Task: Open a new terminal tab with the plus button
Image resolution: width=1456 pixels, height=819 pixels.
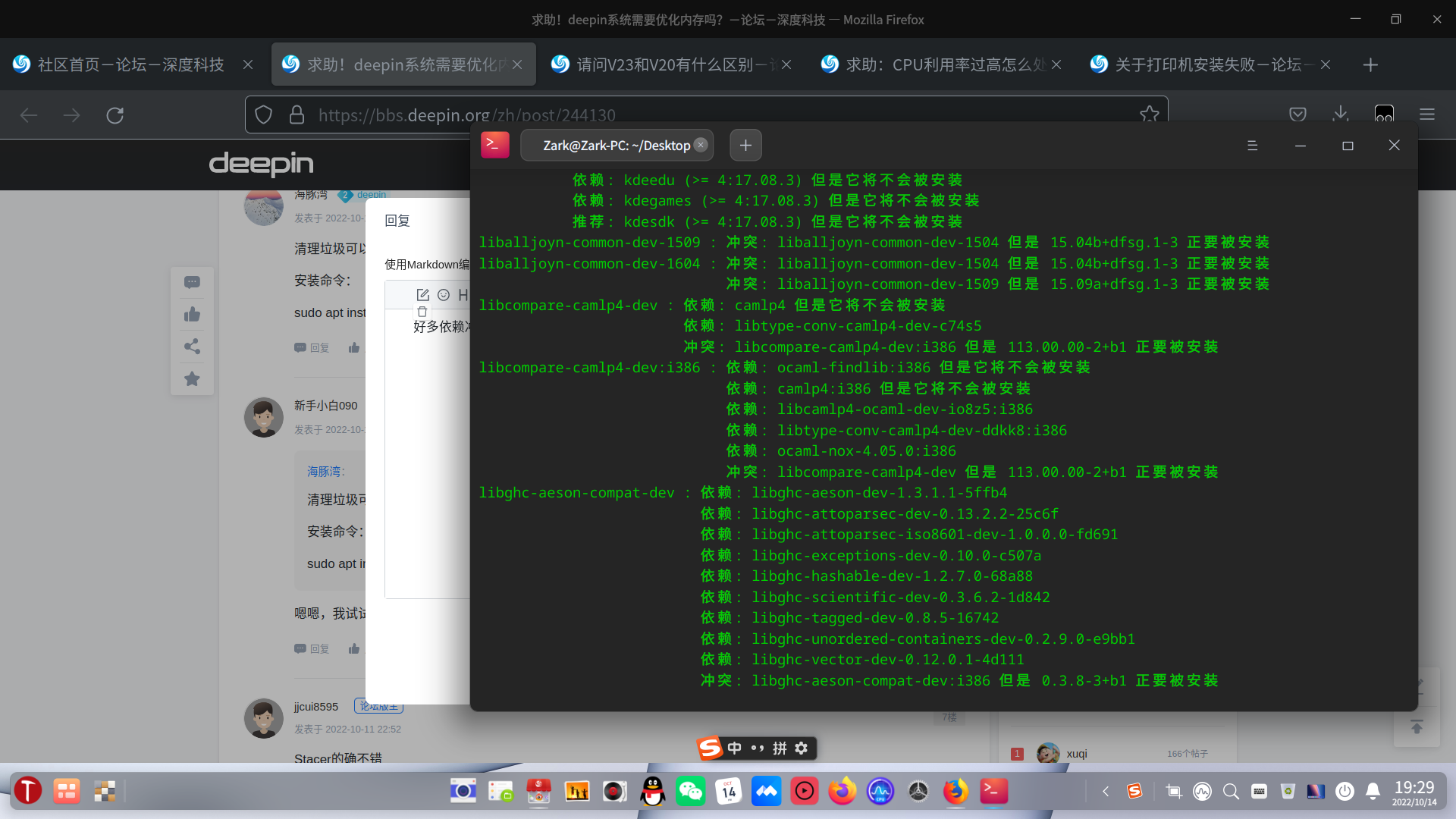Action: pos(745,145)
